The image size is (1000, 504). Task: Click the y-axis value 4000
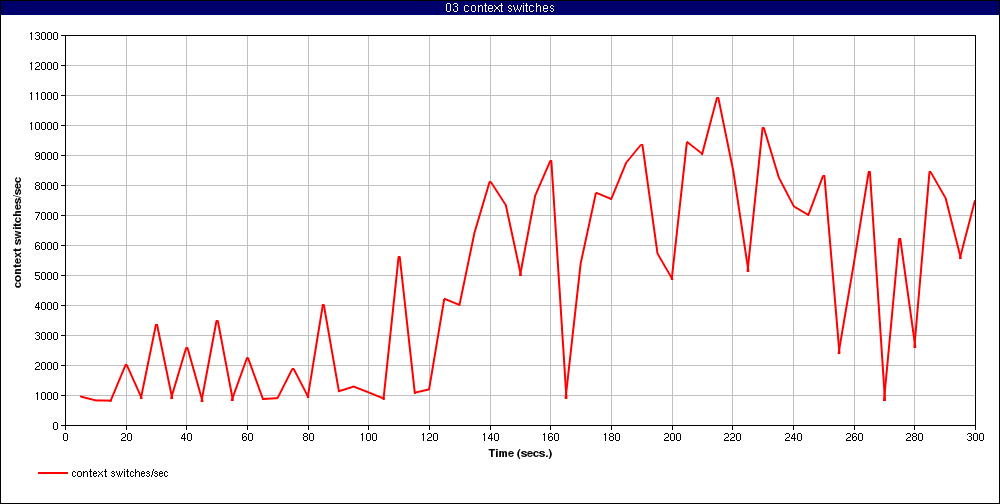(x=47, y=306)
